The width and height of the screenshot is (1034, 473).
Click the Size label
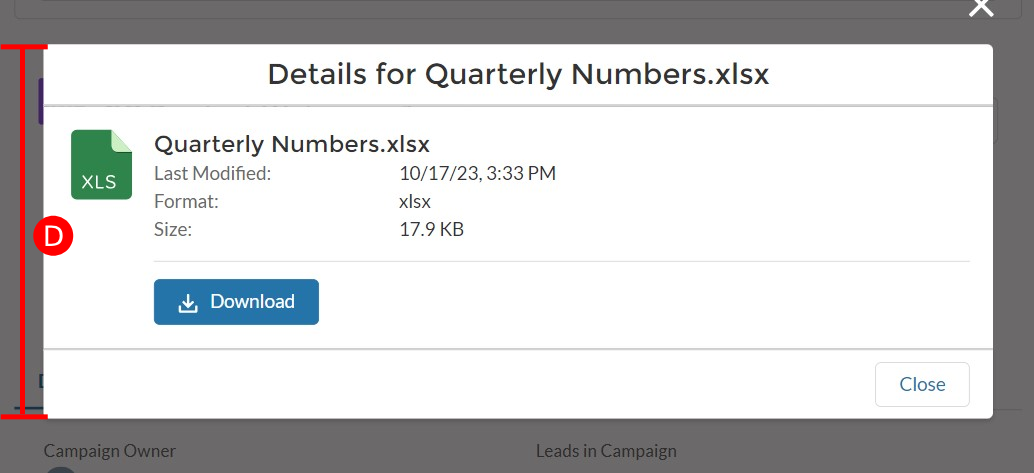pos(173,230)
